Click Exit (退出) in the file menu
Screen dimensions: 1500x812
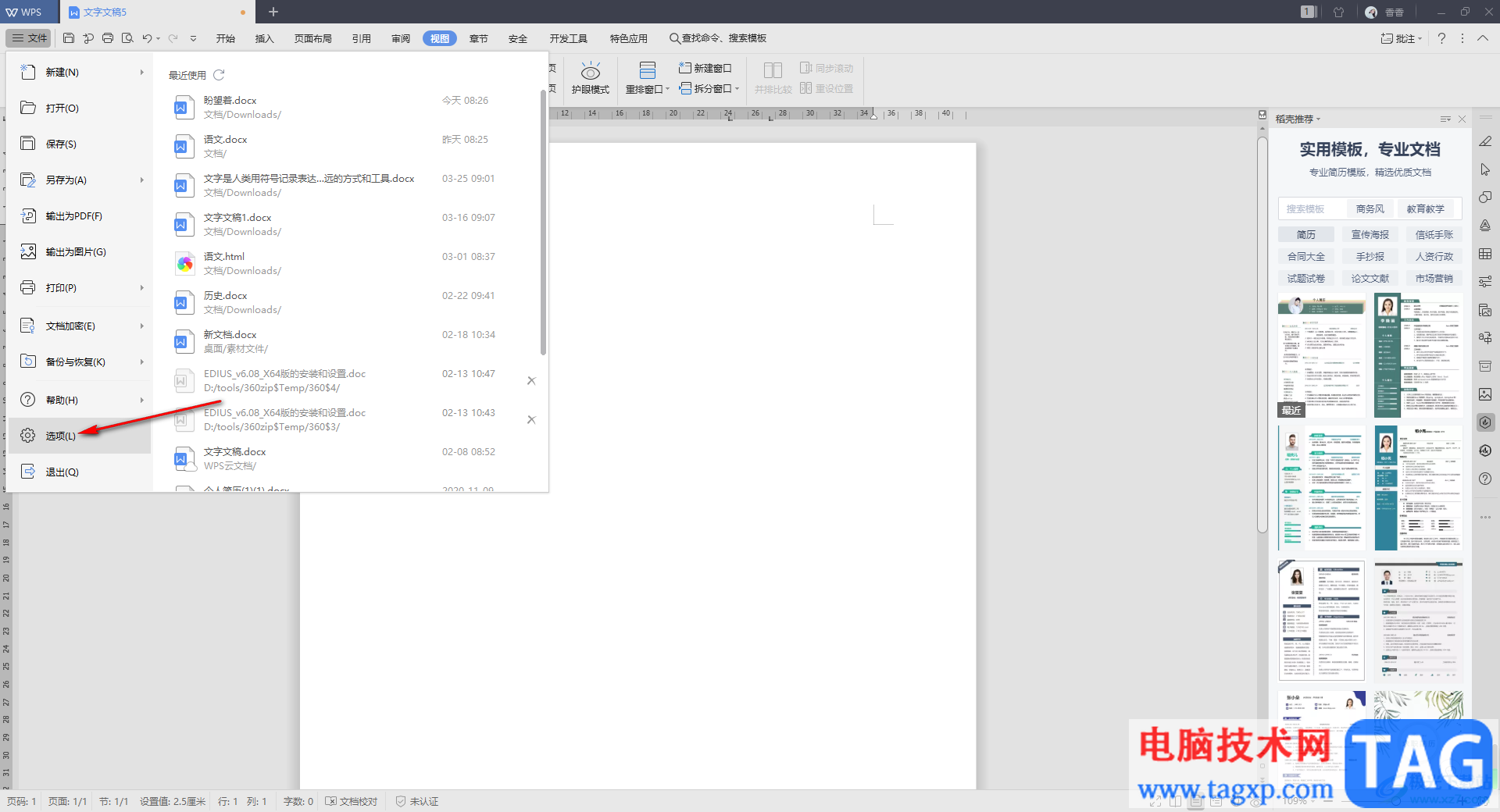pos(78,472)
